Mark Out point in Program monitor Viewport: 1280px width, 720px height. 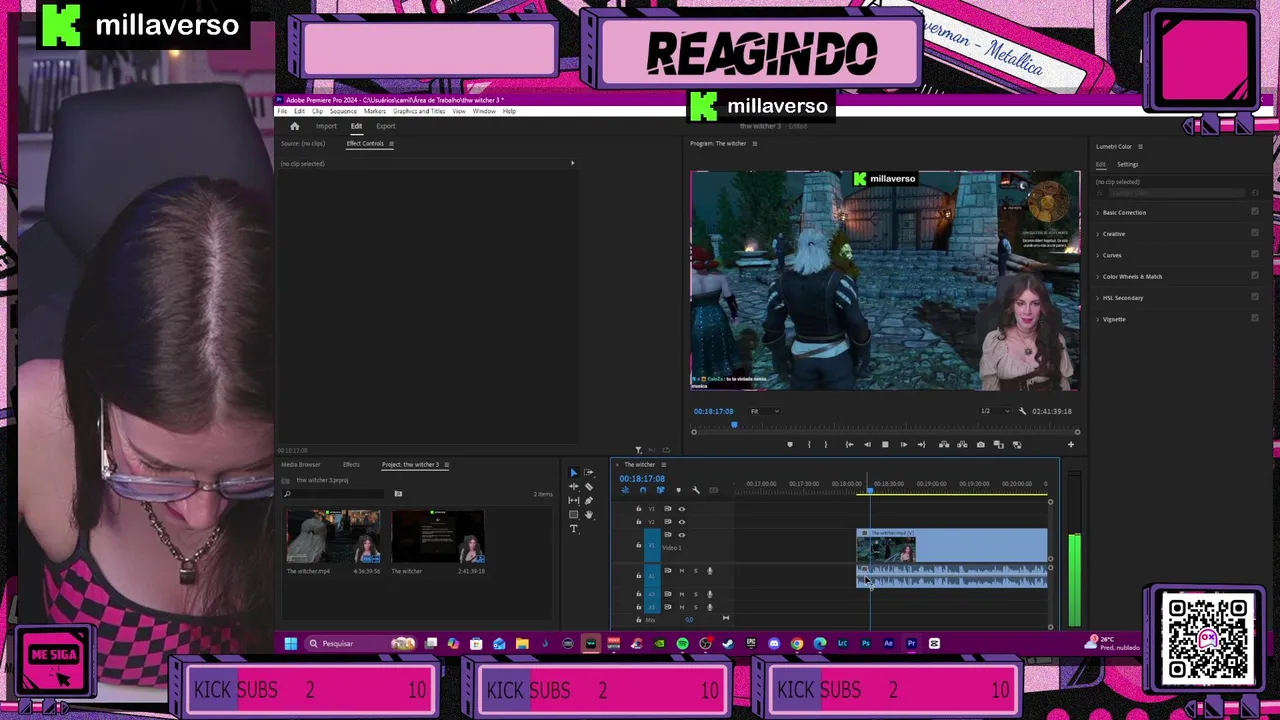[826, 444]
